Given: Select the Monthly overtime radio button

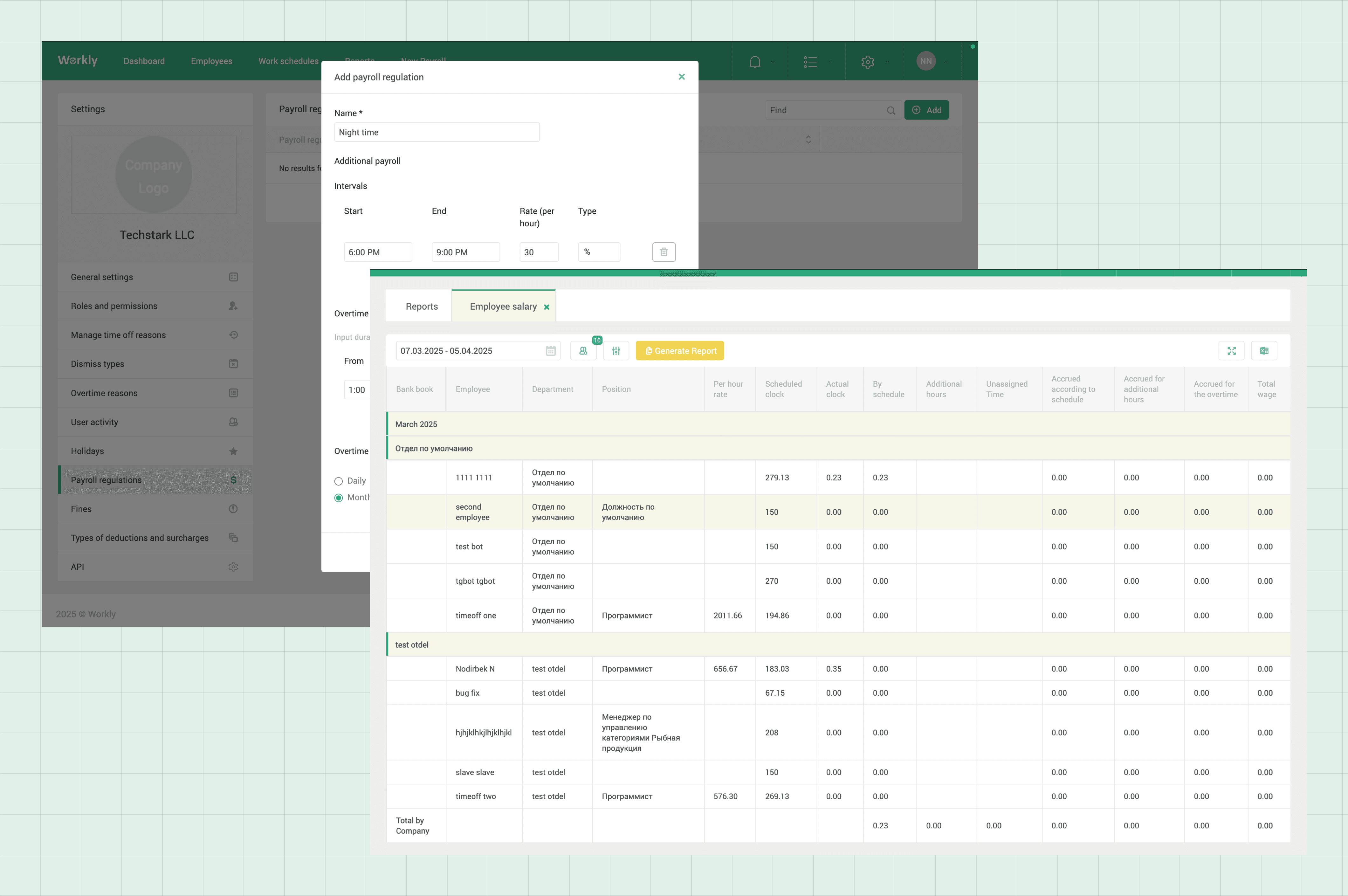Looking at the screenshot, I should click(338, 498).
